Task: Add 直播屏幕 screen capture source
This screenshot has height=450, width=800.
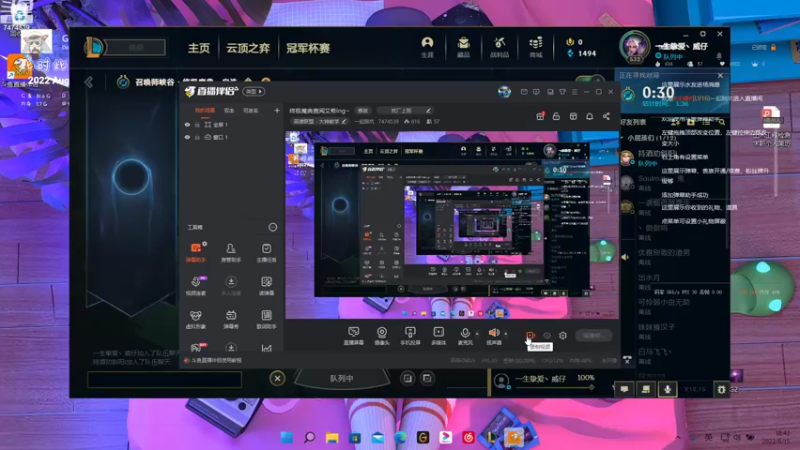Action: tap(354, 336)
